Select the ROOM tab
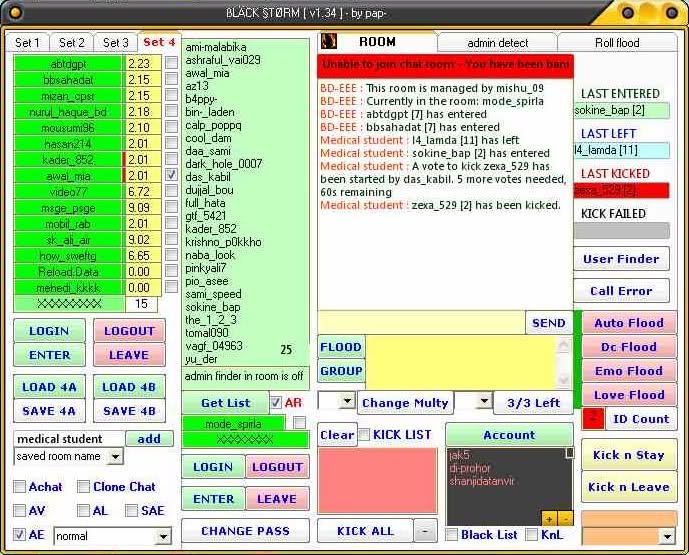 tap(377, 42)
